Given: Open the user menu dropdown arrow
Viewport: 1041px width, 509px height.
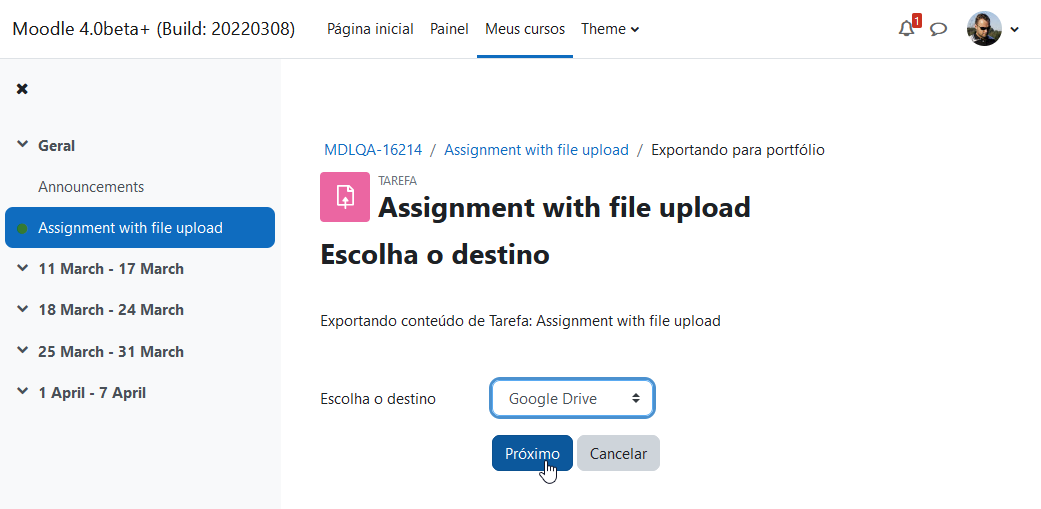Looking at the screenshot, I should click(x=1014, y=29).
